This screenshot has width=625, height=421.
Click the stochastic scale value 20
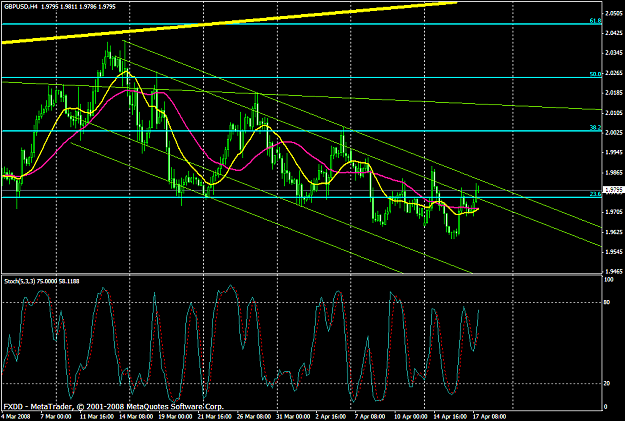click(x=607, y=384)
